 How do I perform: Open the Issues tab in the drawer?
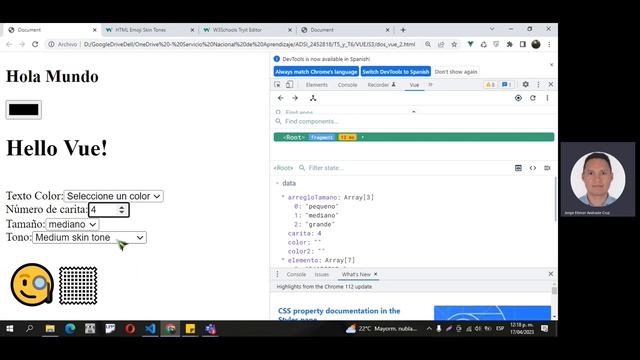(322, 274)
